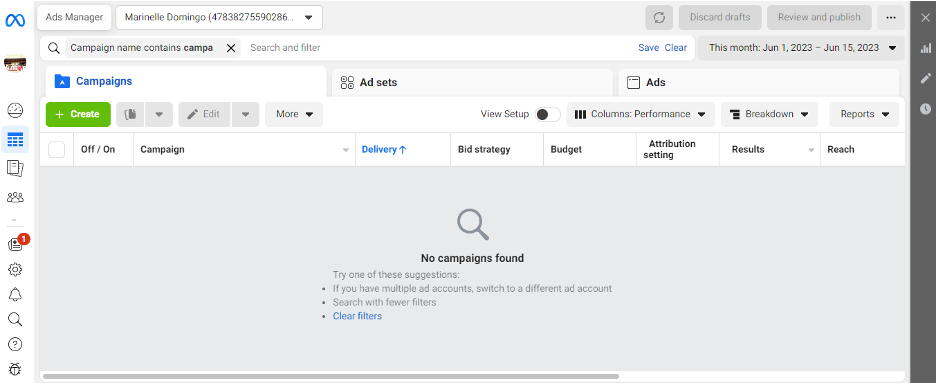936x384 pixels.
Task: Open the Breakdown dropdown
Action: [769, 114]
